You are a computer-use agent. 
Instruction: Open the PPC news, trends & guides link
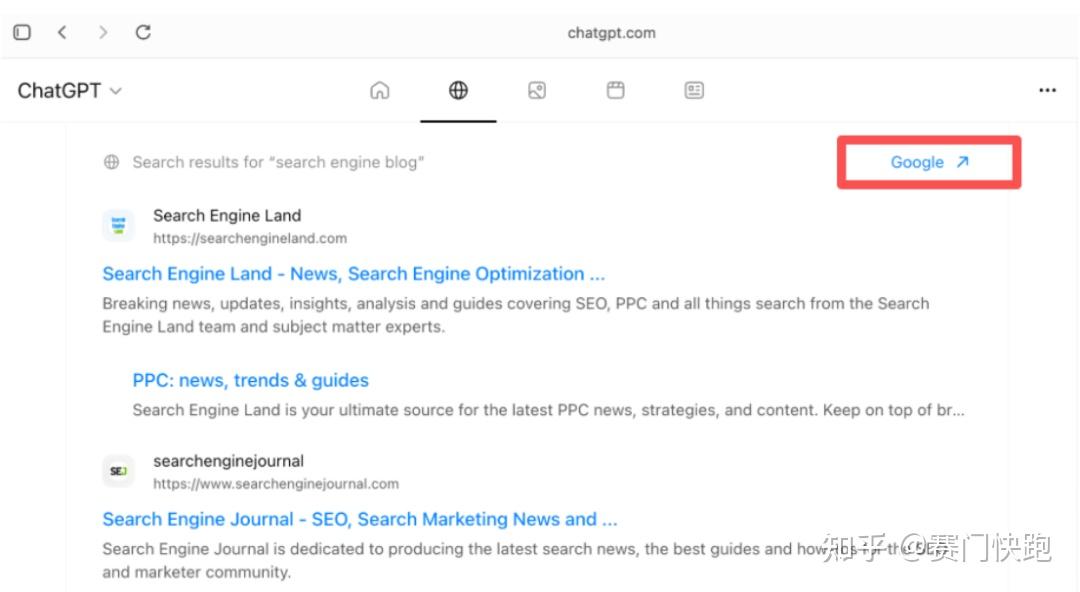[249, 380]
